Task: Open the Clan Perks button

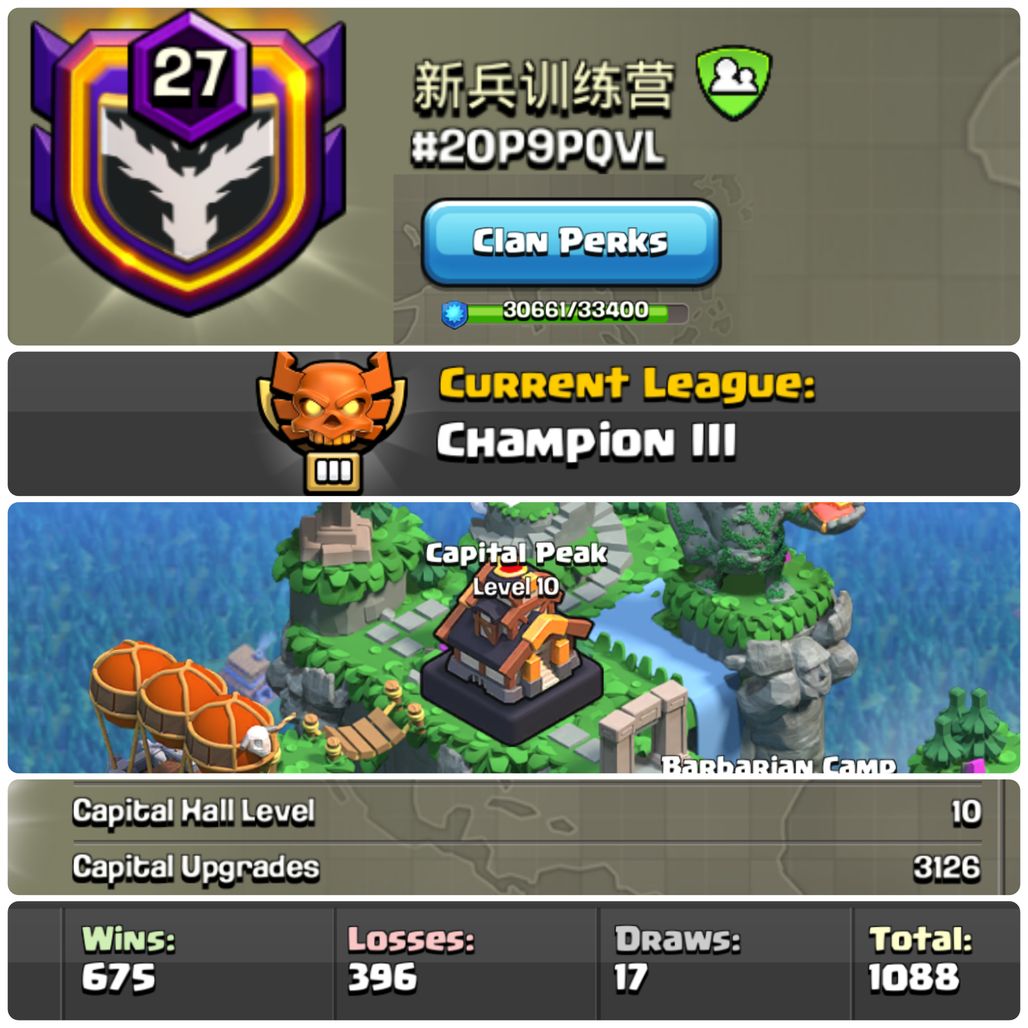Action: point(570,242)
